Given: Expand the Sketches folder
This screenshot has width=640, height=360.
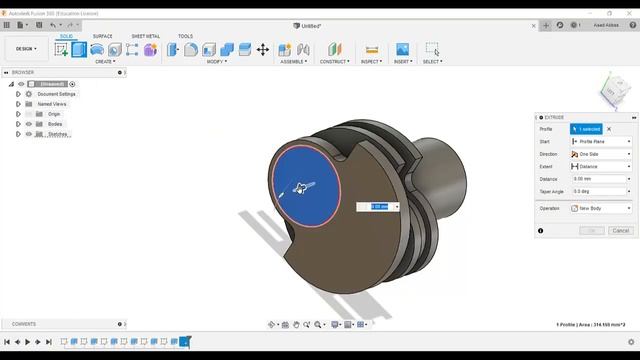Looking at the screenshot, I should (x=18, y=134).
